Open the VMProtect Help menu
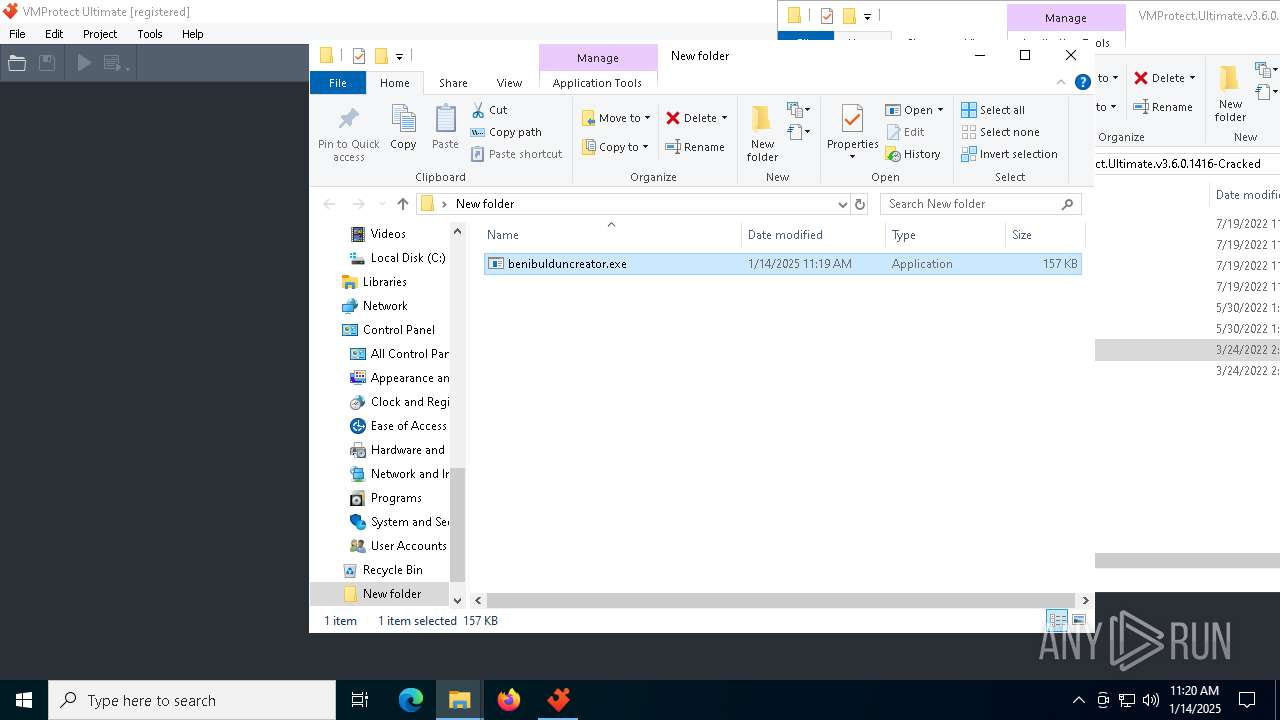 click(193, 33)
